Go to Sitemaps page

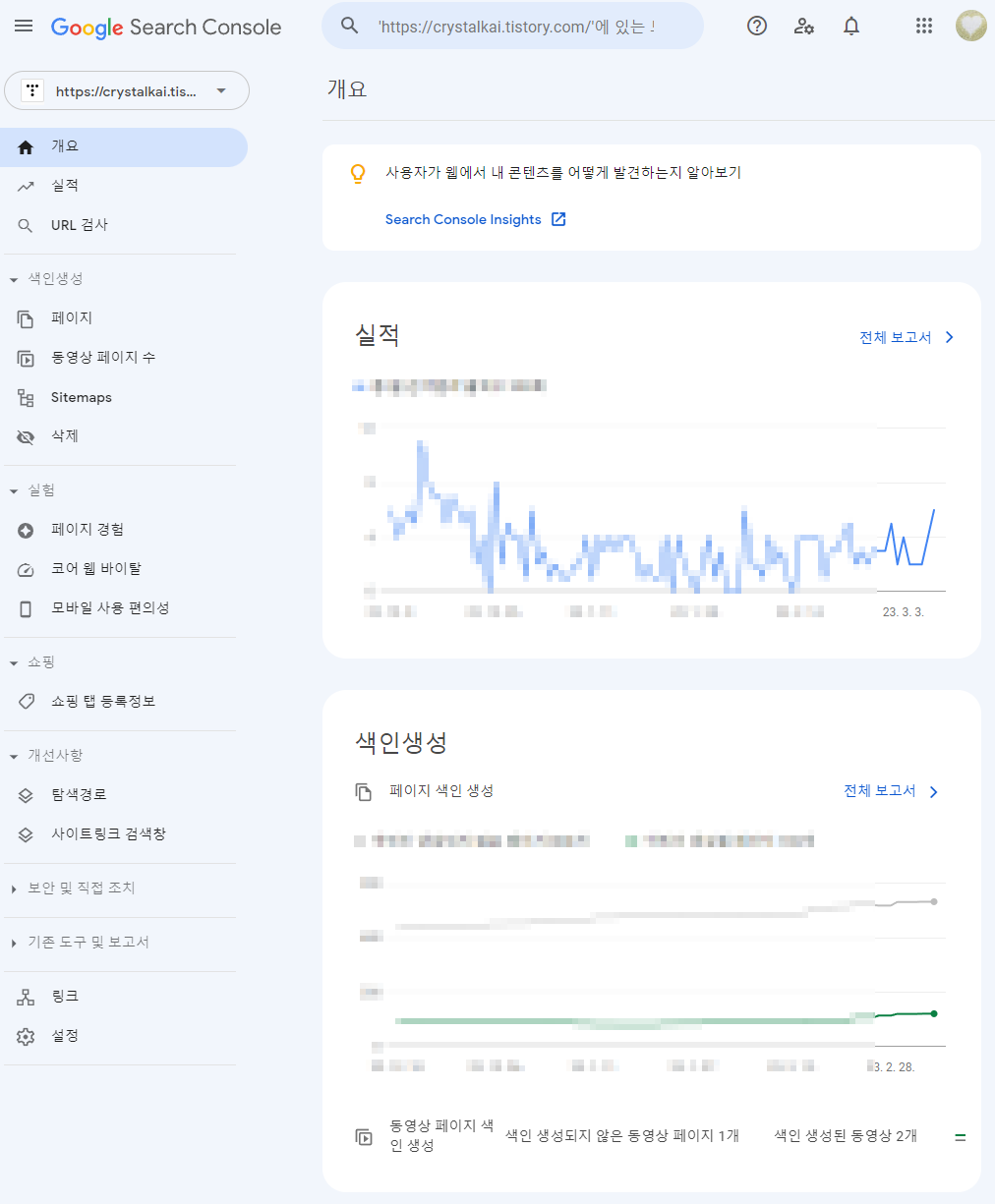click(x=124, y=397)
